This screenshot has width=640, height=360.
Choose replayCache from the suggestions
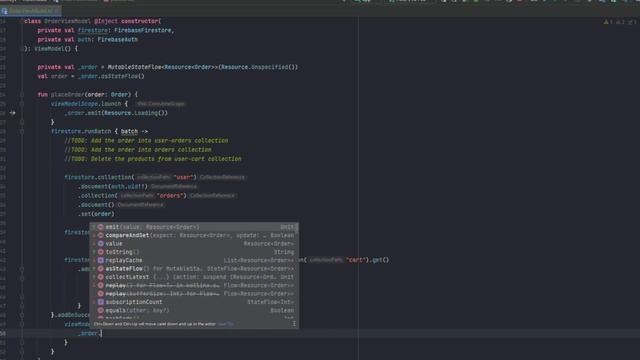point(193,260)
